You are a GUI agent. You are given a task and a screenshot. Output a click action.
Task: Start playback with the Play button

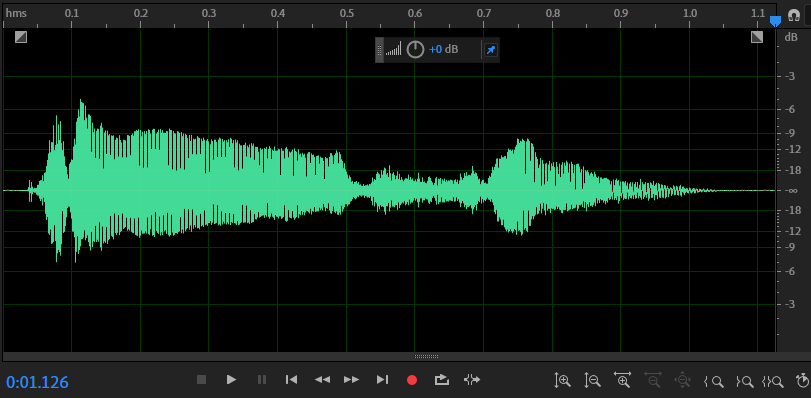231,380
